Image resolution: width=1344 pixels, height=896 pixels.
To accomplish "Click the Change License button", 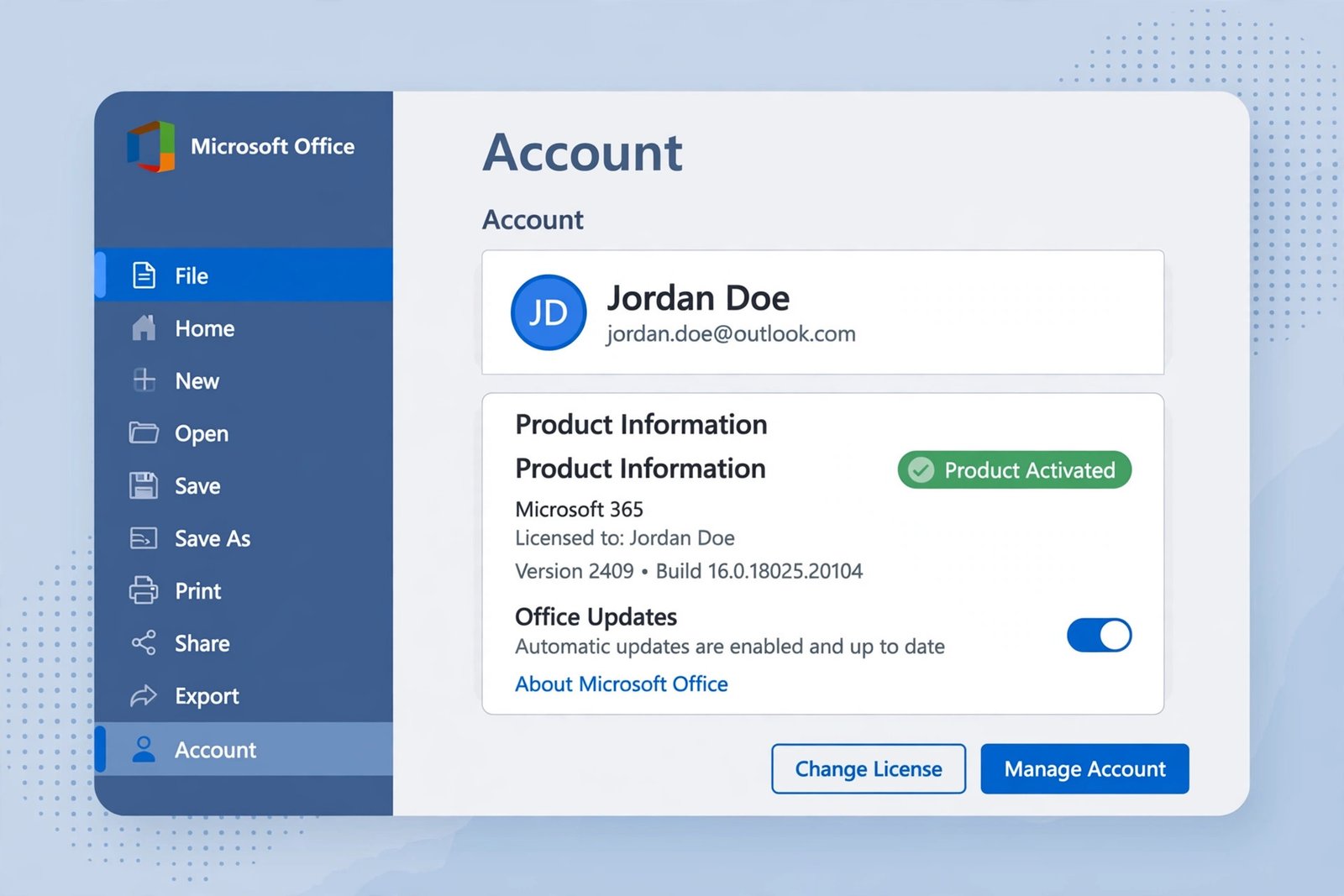I will pyautogui.click(x=869, y=768).
